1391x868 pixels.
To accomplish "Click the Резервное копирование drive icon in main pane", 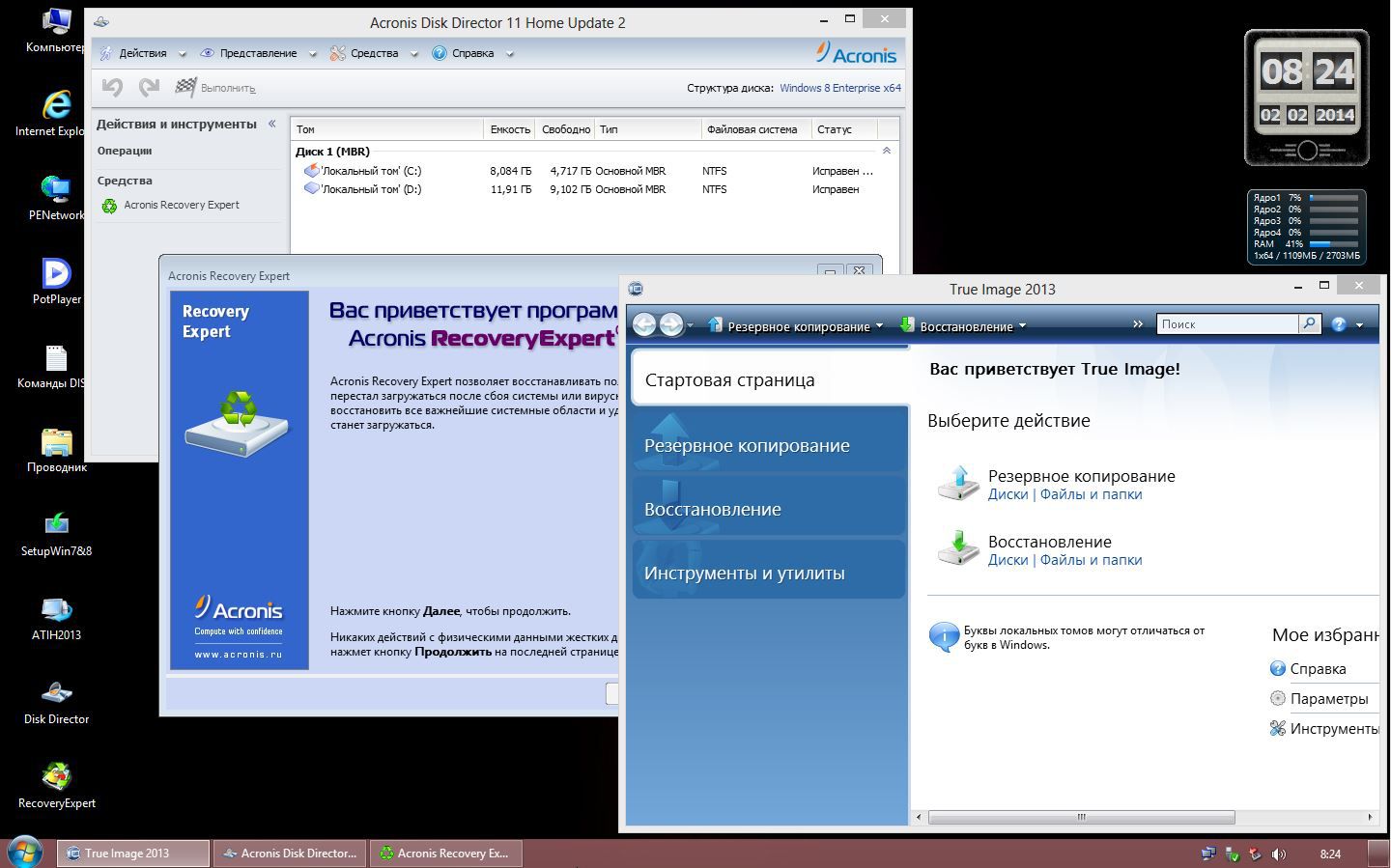I will click(x=958, y=482).
